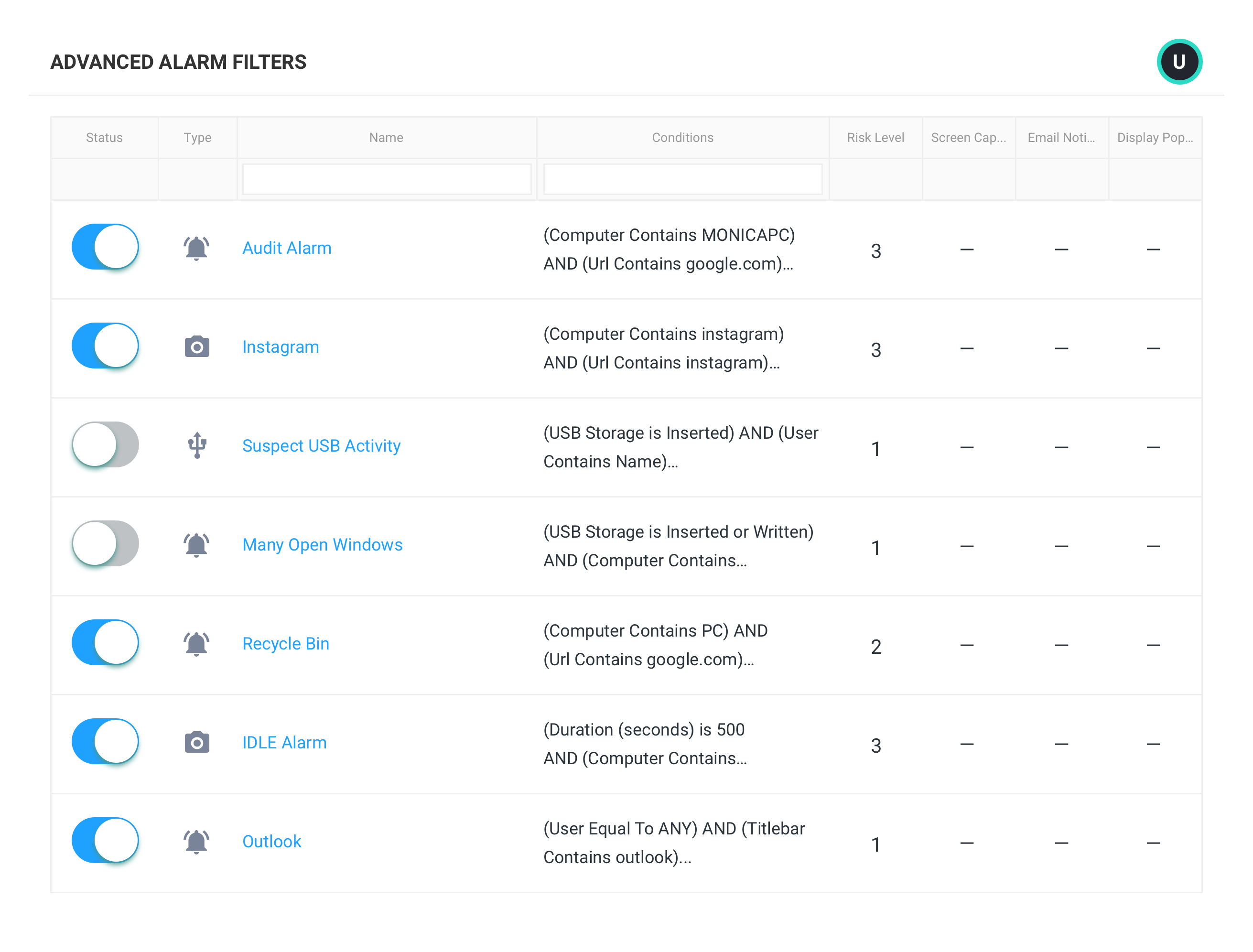Sort by the Risk Level column
The image size is (1253, 952).
coord(875,137)
